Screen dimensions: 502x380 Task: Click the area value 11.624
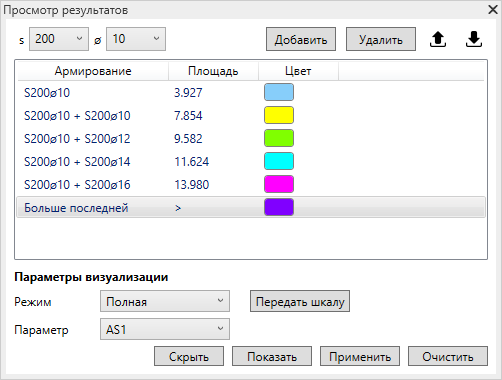coord(192,162)
